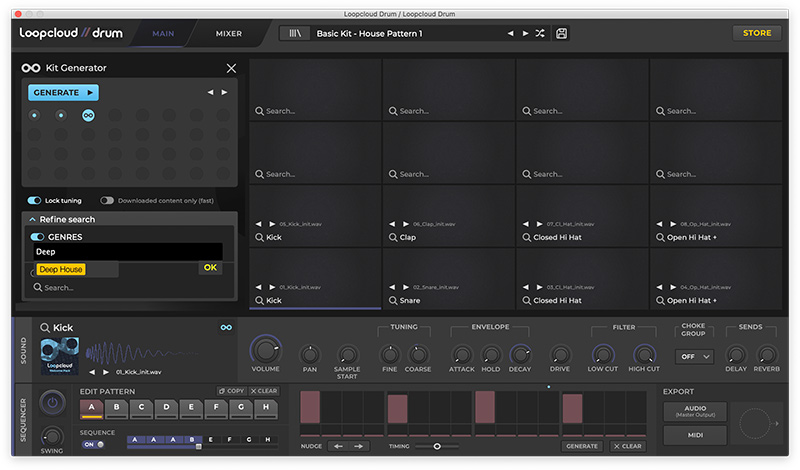Next sample on 06_Clap_init.wav pad
Viewport: 800px width, 470px height.
click(x=406, y=224)
